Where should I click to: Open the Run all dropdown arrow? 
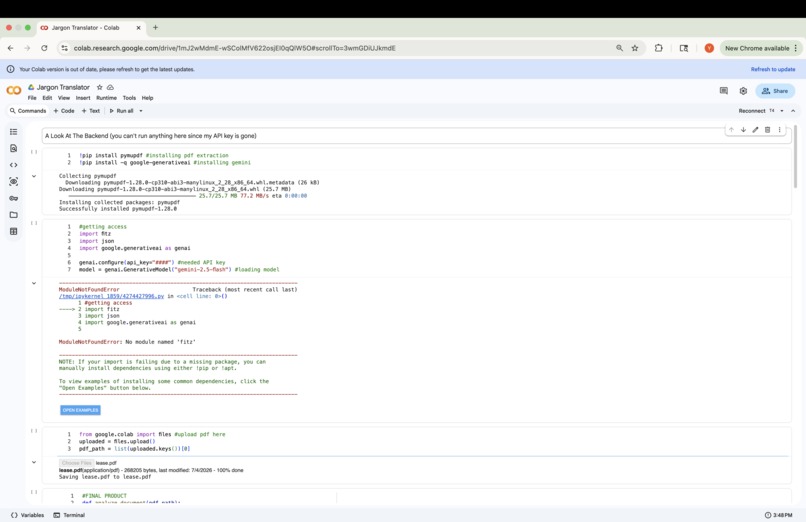click(141, 110)
